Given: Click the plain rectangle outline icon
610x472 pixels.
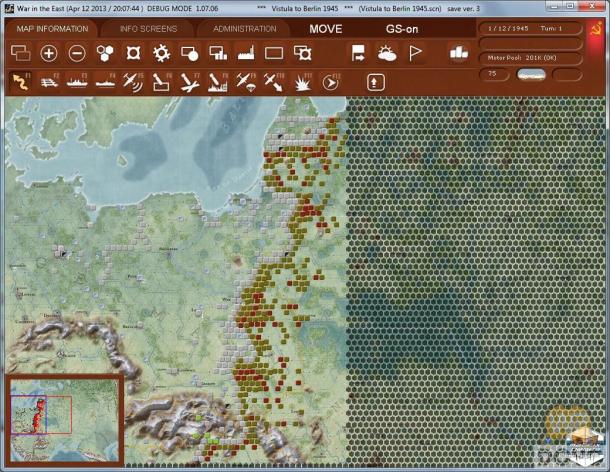Looking at the screenshot, I should tap(274, 53).
